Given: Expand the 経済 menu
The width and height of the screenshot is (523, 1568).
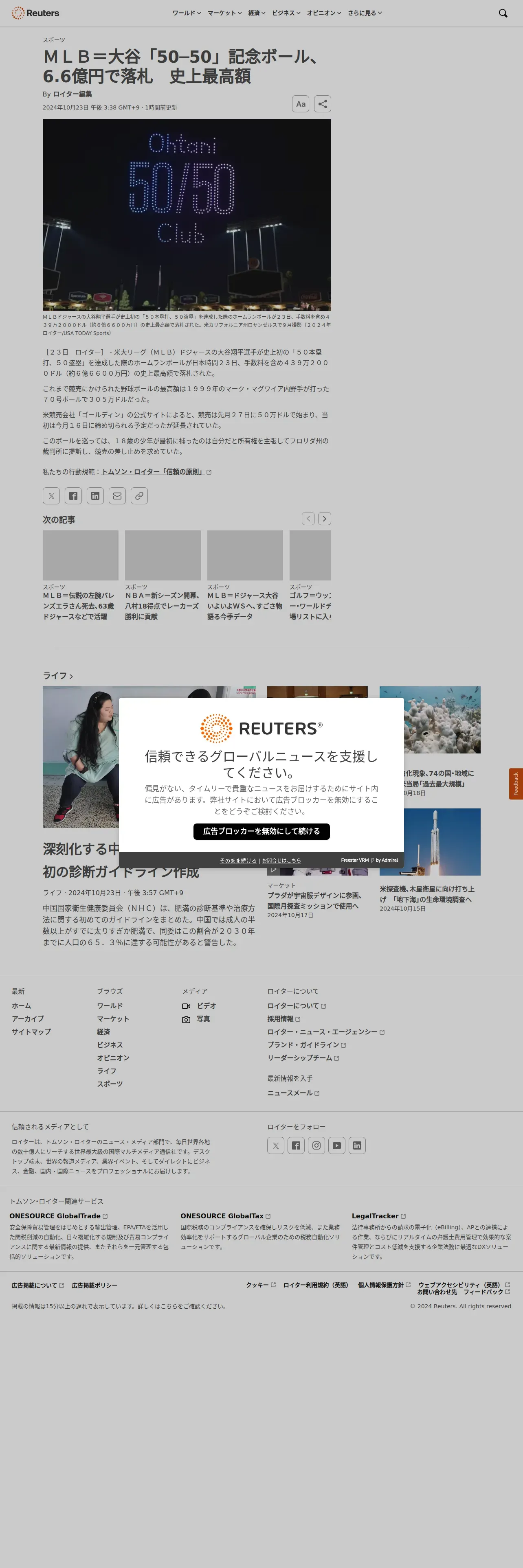Looking at the screenshot, I should tap(256, 13).
